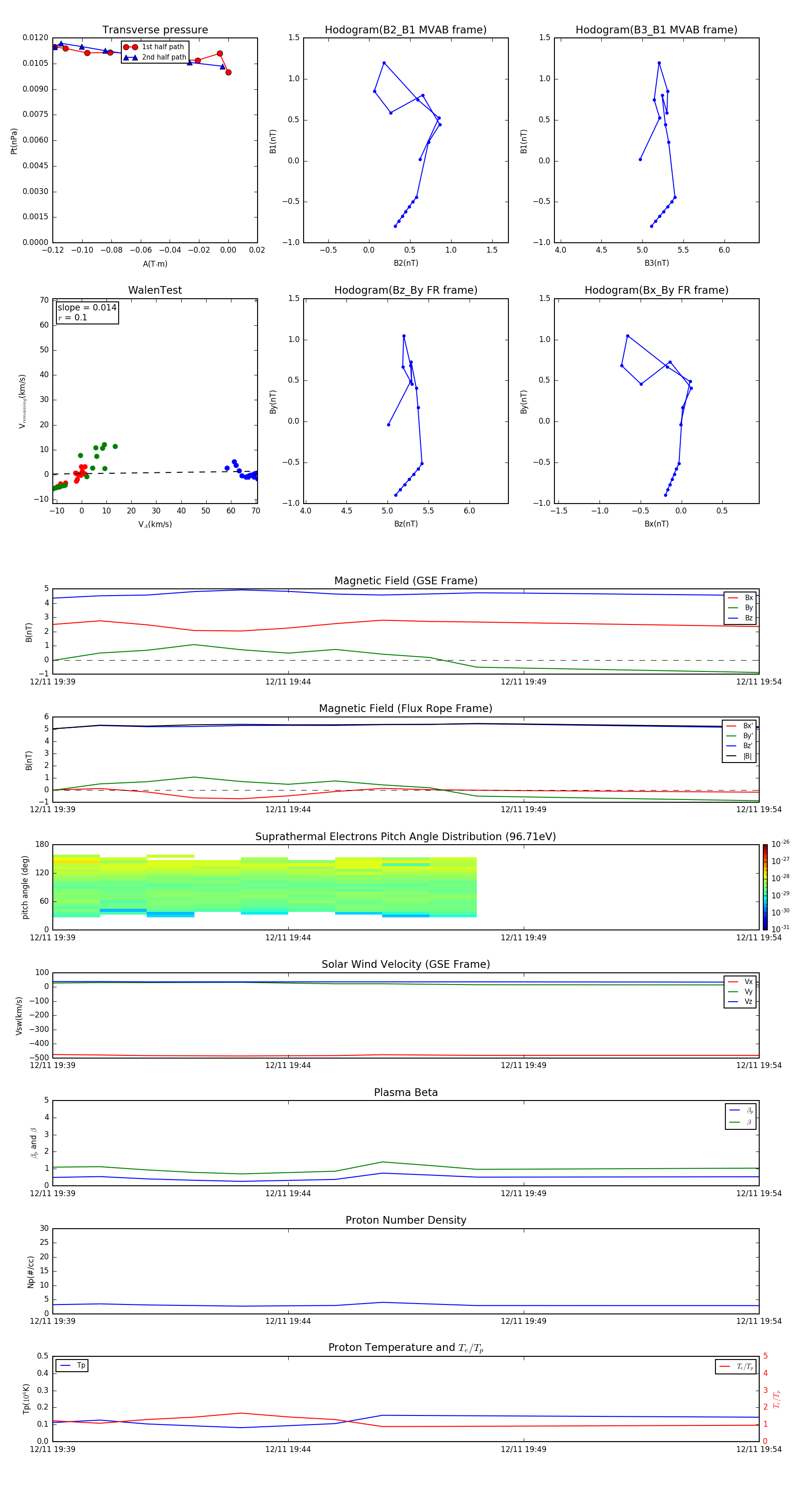812x1489 pixels.
Task: Select 'Bz' in the GSE magnetic field legend
Action: click(740, 618)
